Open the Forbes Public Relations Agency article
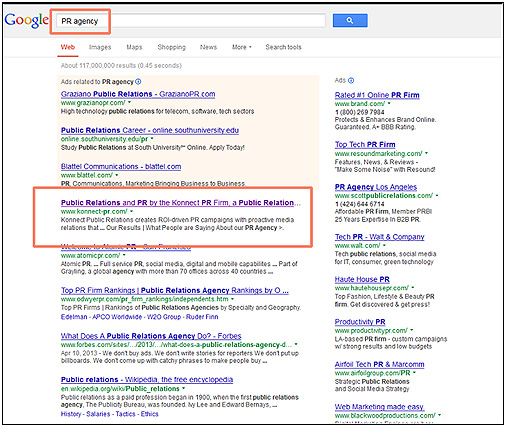The height and width of the screenshot is (427, 506). coord(151,336)
